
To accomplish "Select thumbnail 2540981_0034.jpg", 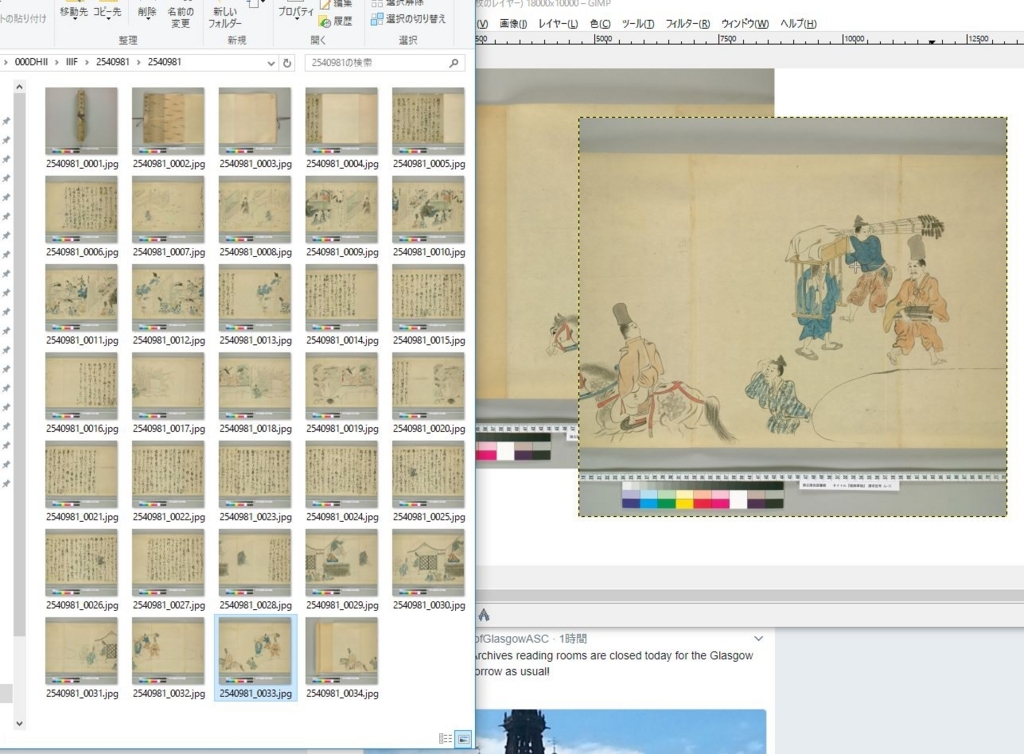I will point(342,651).
